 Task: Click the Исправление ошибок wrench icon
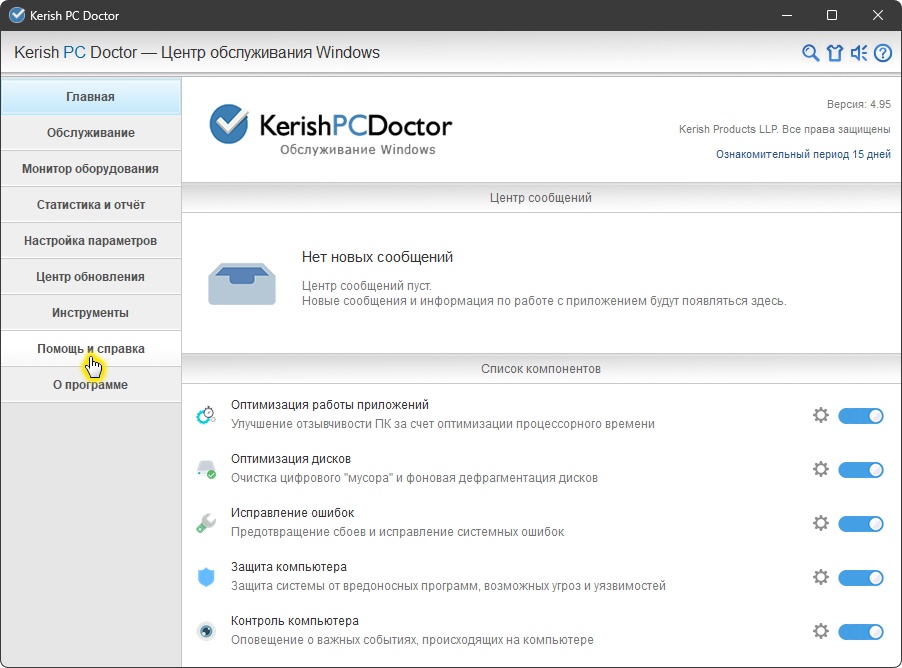click(x=206, y=522)
